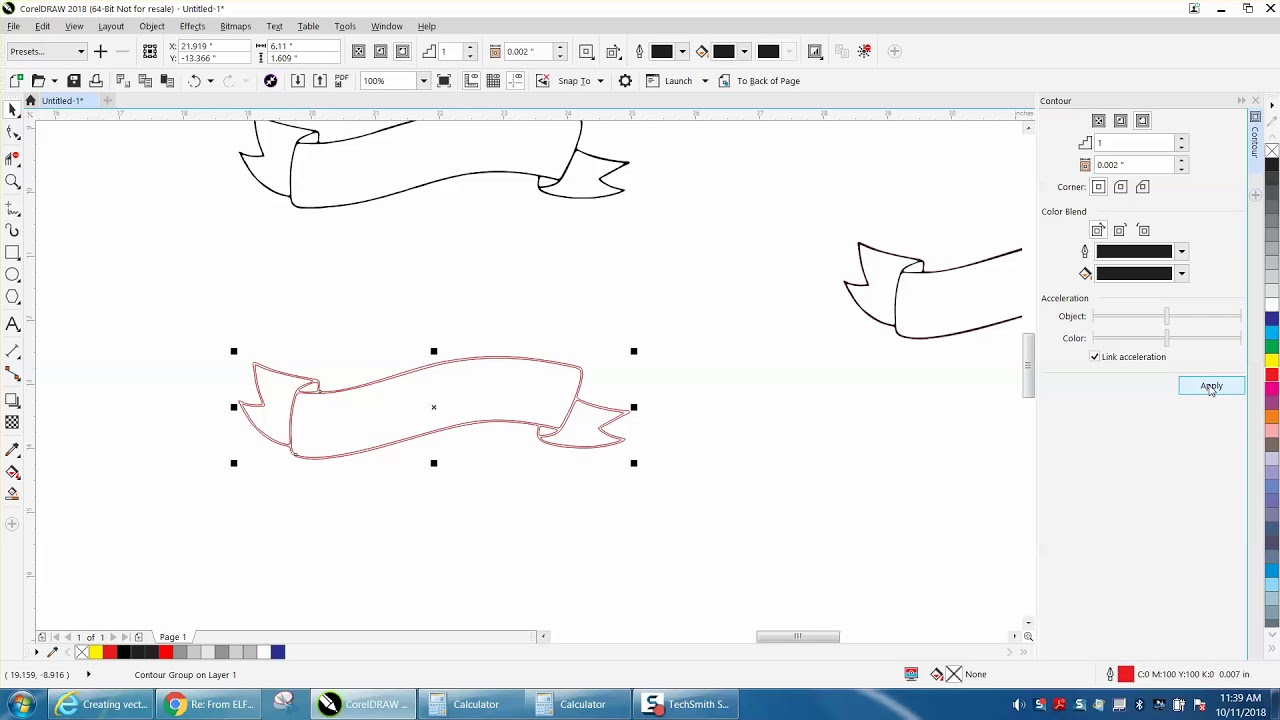Click the yellow swatch in right palette
Image resolution: width=1280 pixels, height=720 pixels.
(x=1272, y=361)
